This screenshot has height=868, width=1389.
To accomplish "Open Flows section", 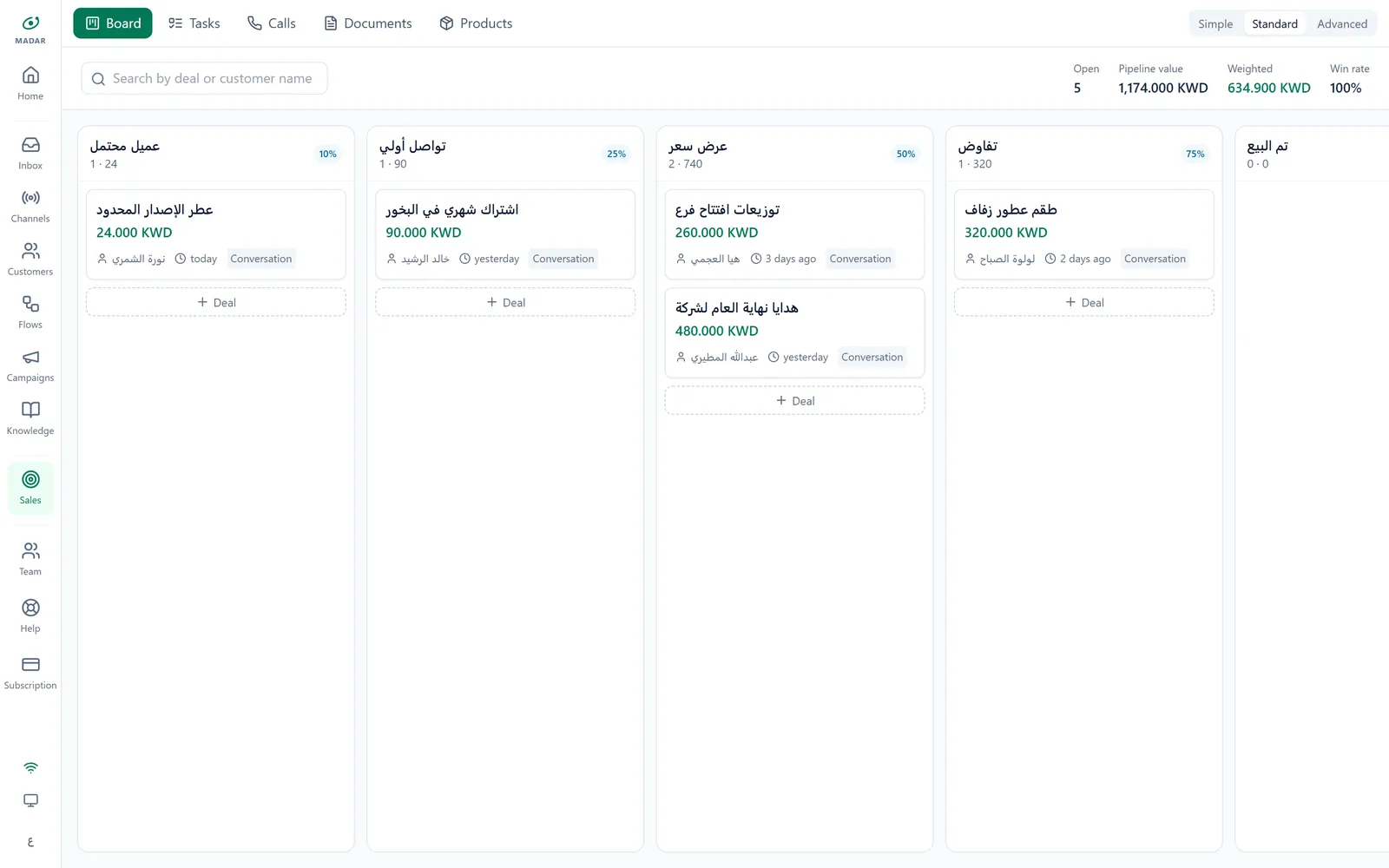I will tap(30, 312).
